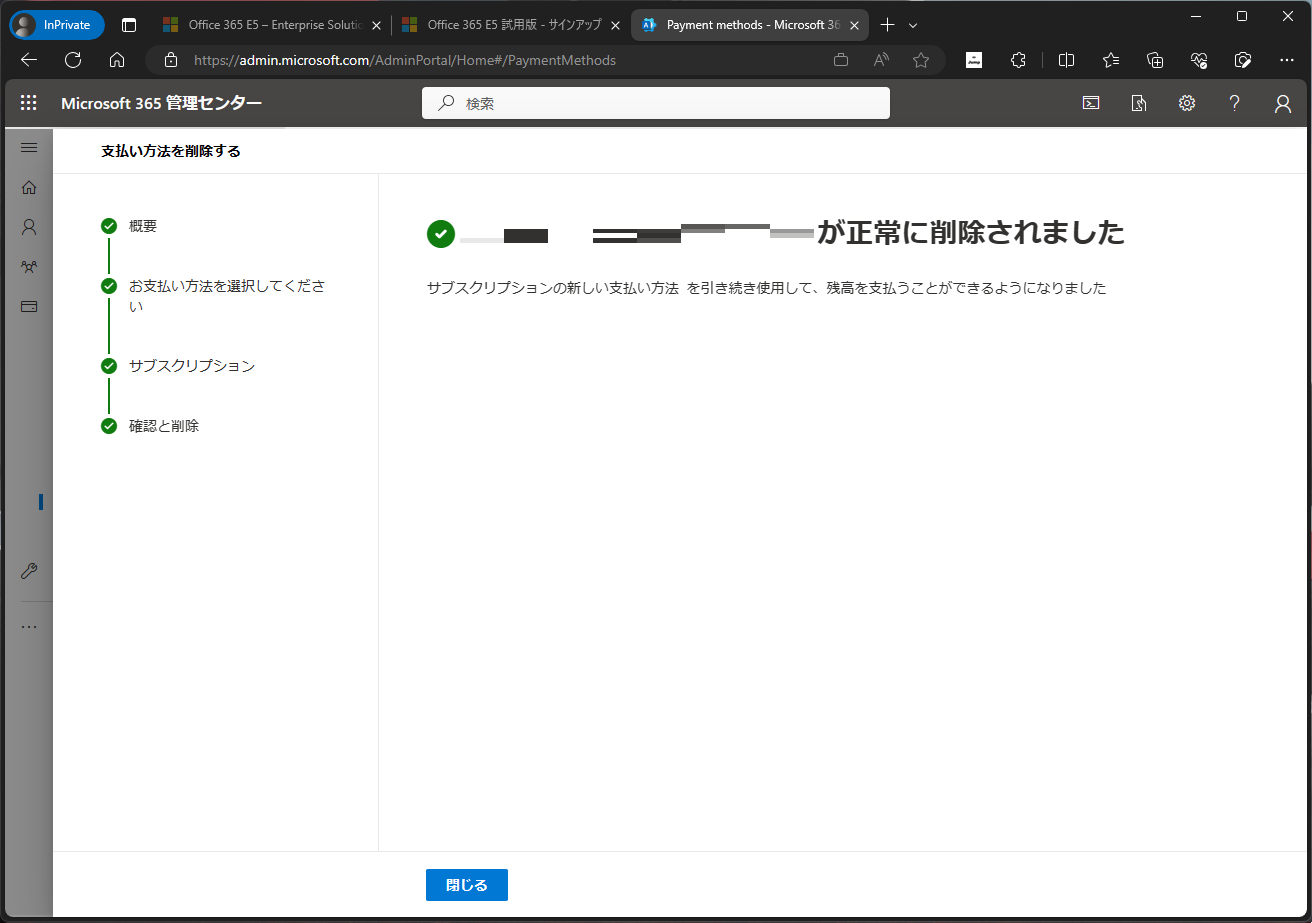Start Read aloud from address bar

[x=881, y=60]
